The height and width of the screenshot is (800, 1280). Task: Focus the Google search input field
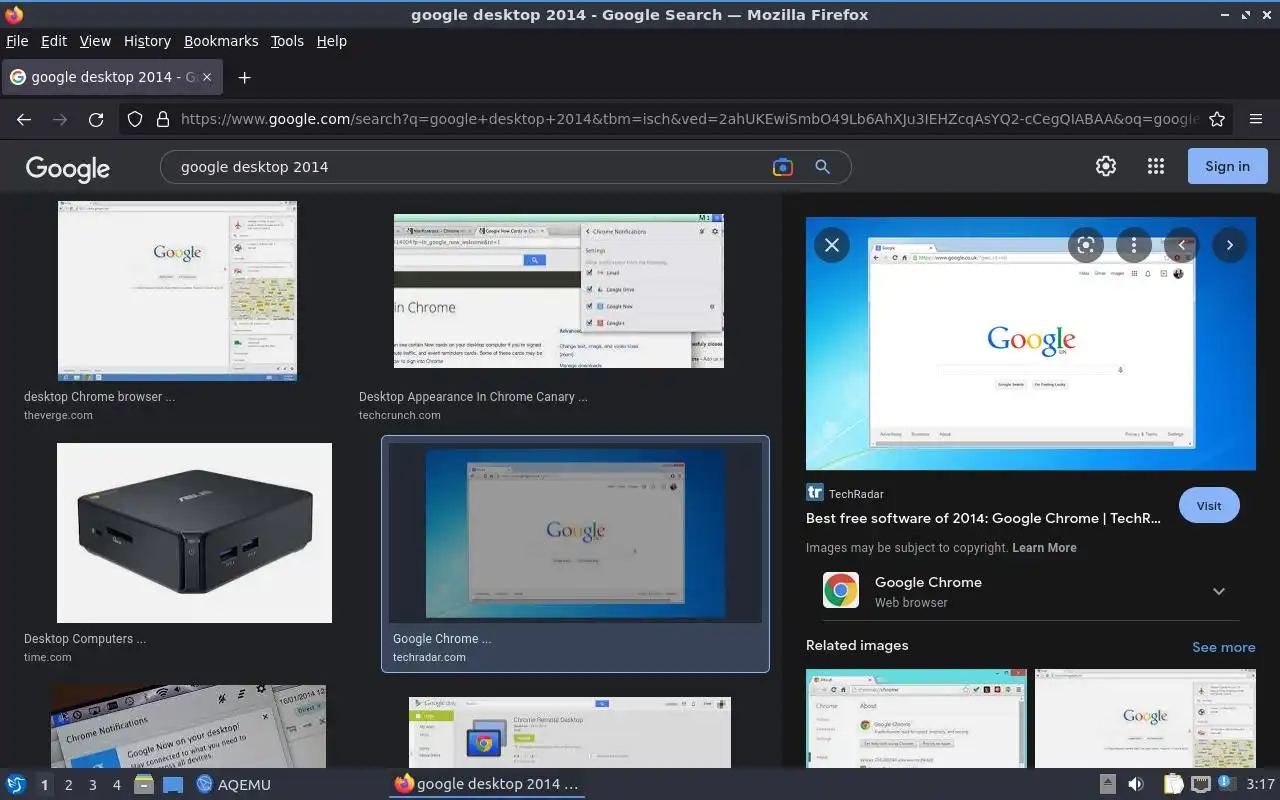(x=470, y=167)
